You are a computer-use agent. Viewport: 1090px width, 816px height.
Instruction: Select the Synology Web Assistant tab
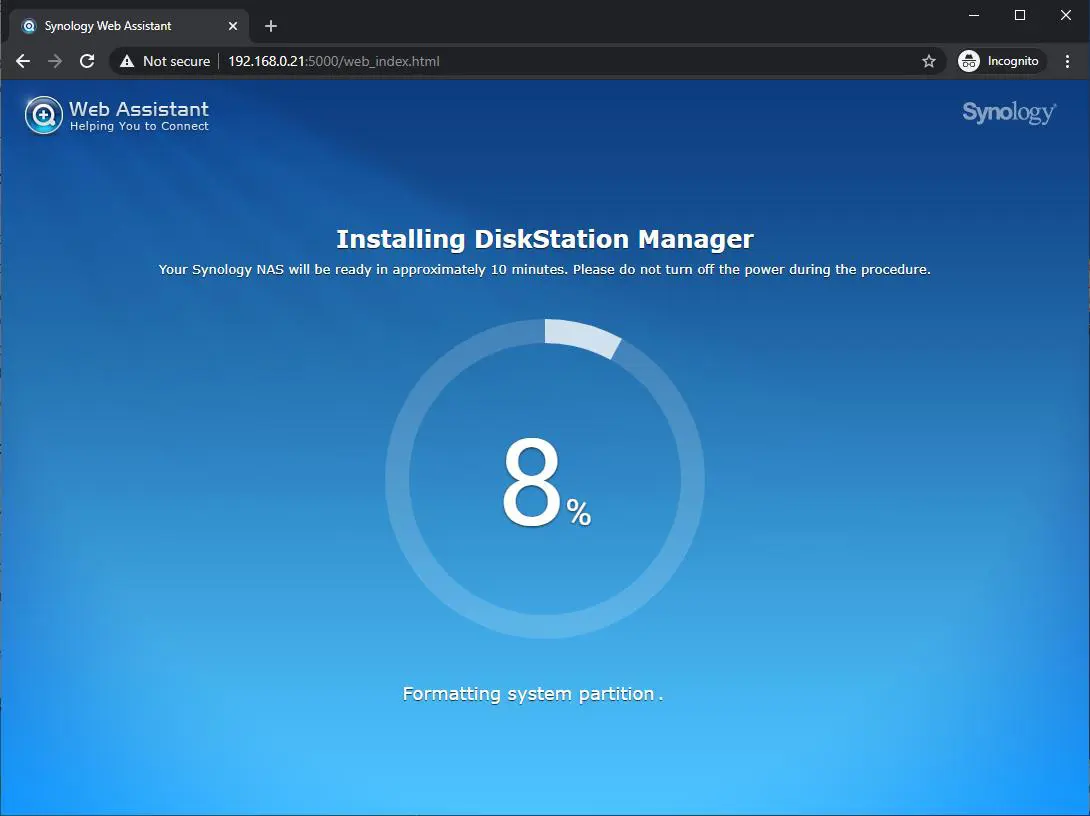point(129,26)
